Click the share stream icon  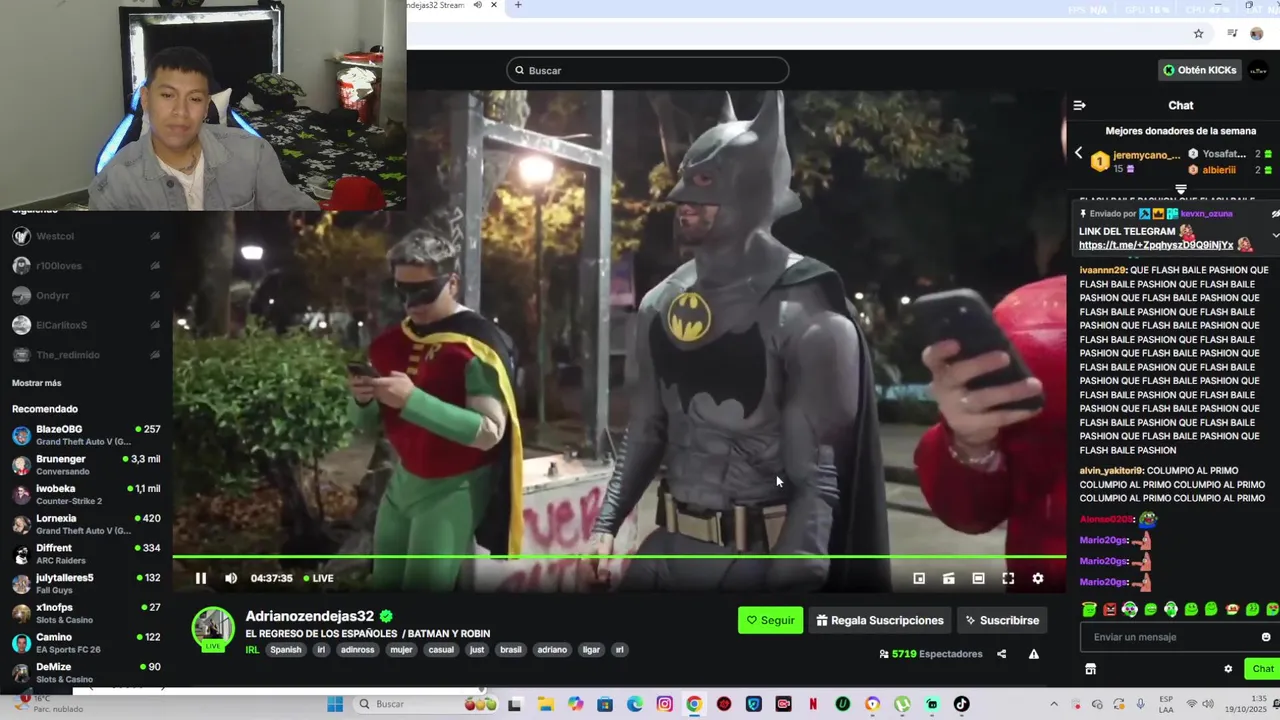pyautogui.click(x=1001, y=654)
